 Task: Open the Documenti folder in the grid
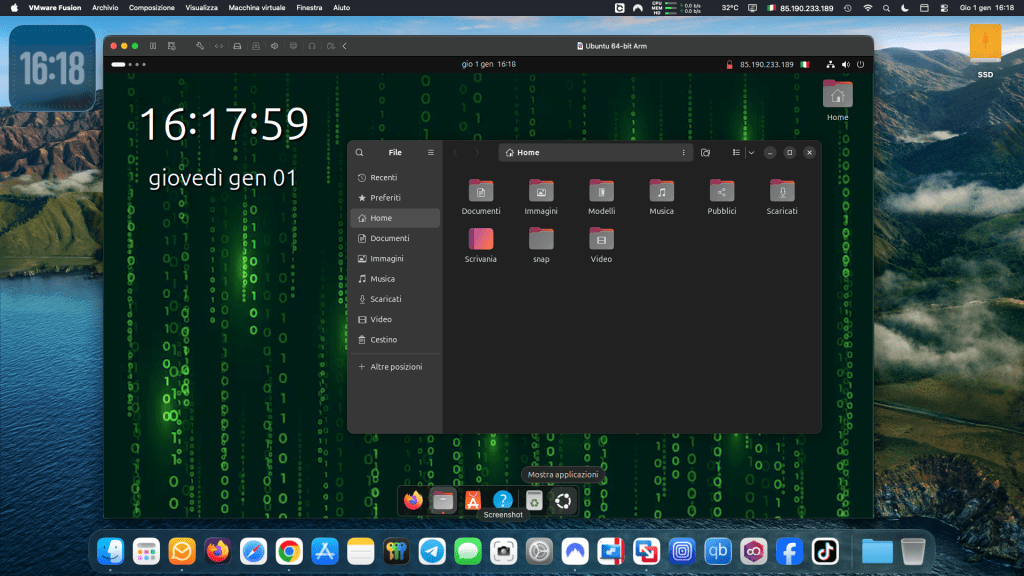pos(481,191)
